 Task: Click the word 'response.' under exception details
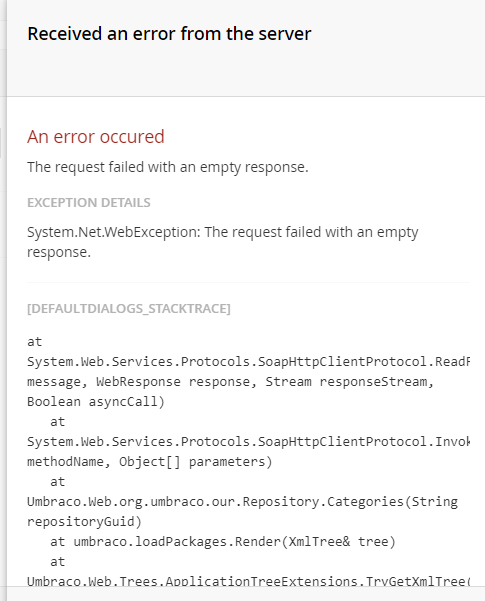point(59,252)
